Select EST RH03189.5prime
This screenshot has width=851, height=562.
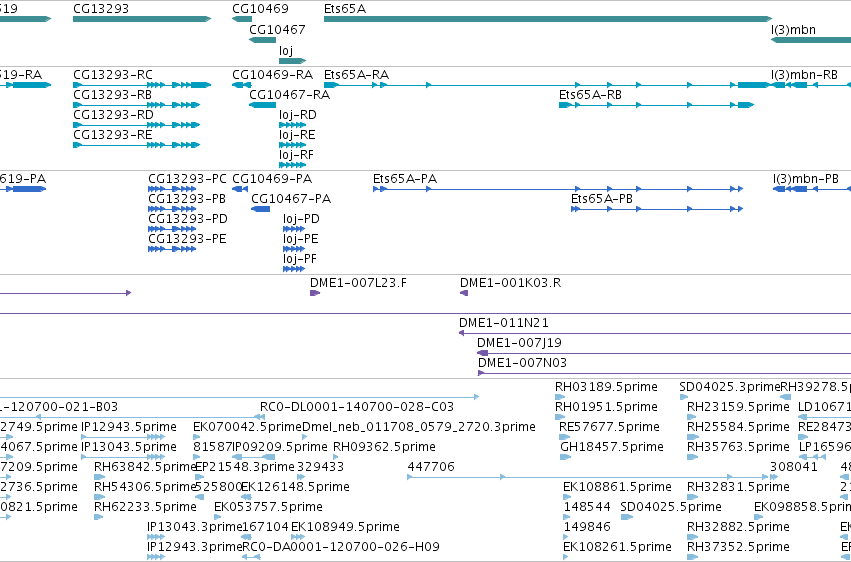606,387
